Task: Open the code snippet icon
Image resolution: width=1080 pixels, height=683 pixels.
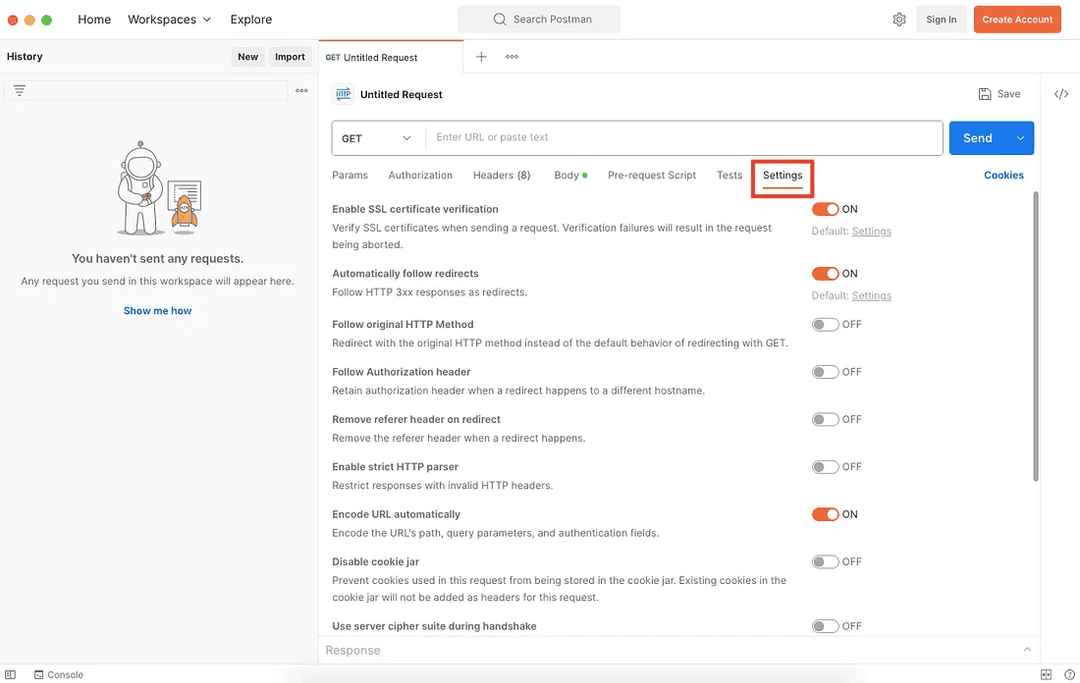Action: [1061, 94]
